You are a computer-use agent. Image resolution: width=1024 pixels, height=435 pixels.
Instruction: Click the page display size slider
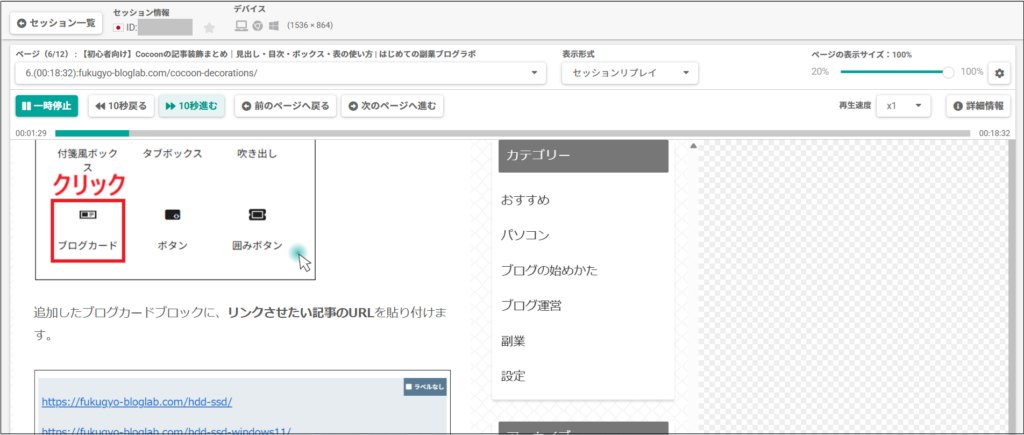tap(895, 72)
